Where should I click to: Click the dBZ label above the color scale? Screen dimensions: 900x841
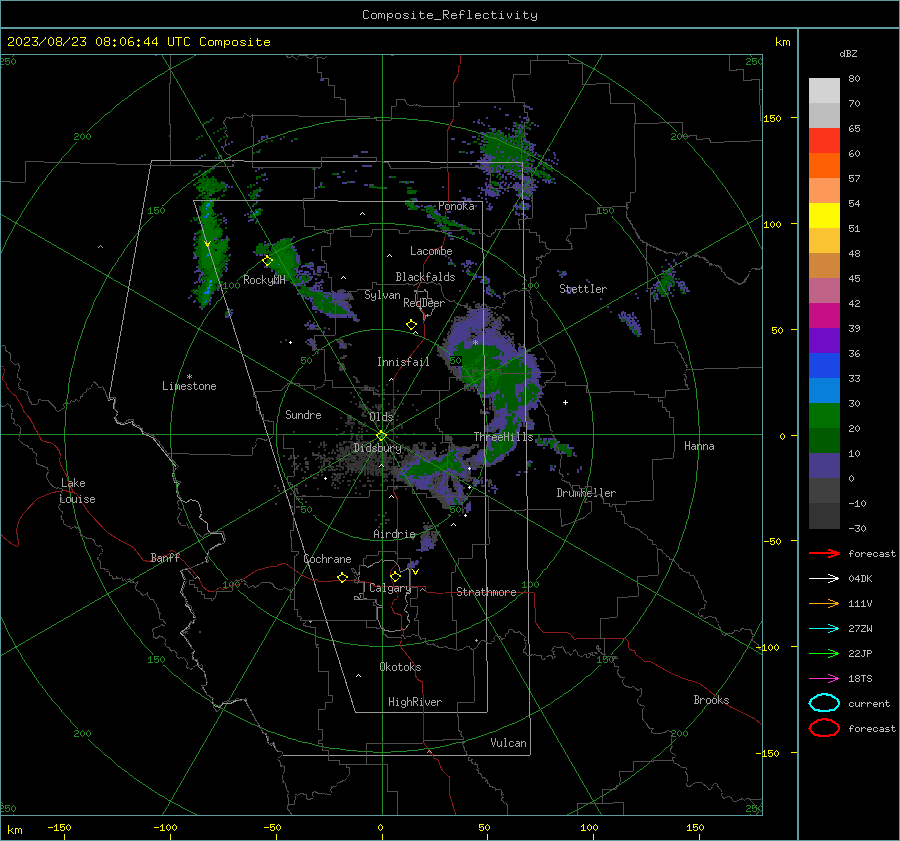coord(848,53)
